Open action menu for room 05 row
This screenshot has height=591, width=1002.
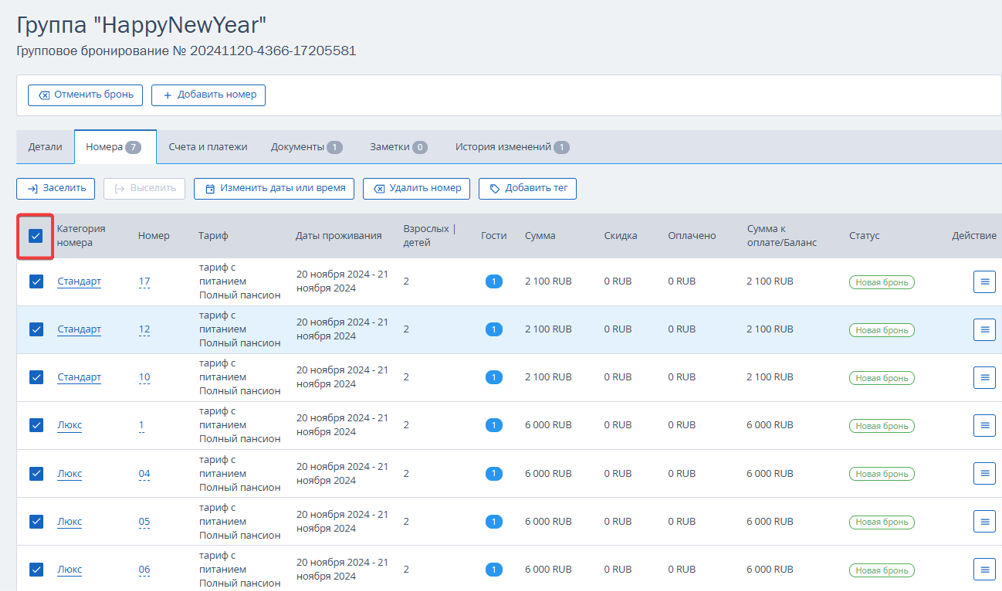(984, 521)
